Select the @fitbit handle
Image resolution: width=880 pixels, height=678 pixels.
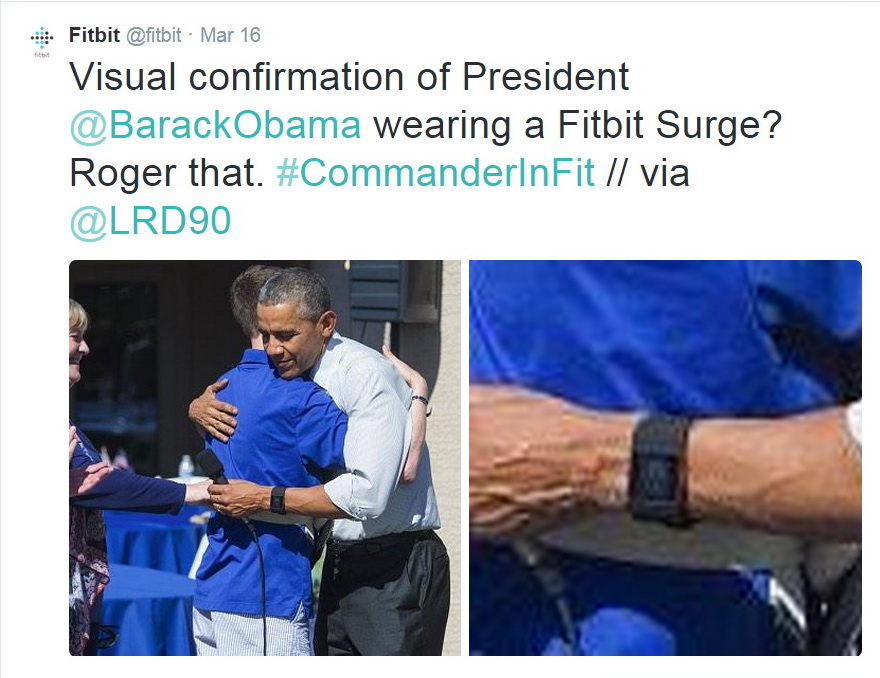point(153,35)
